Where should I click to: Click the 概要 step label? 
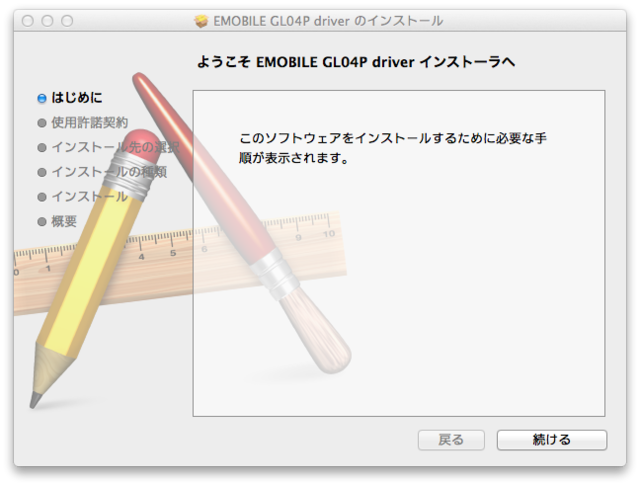point(64,222)
